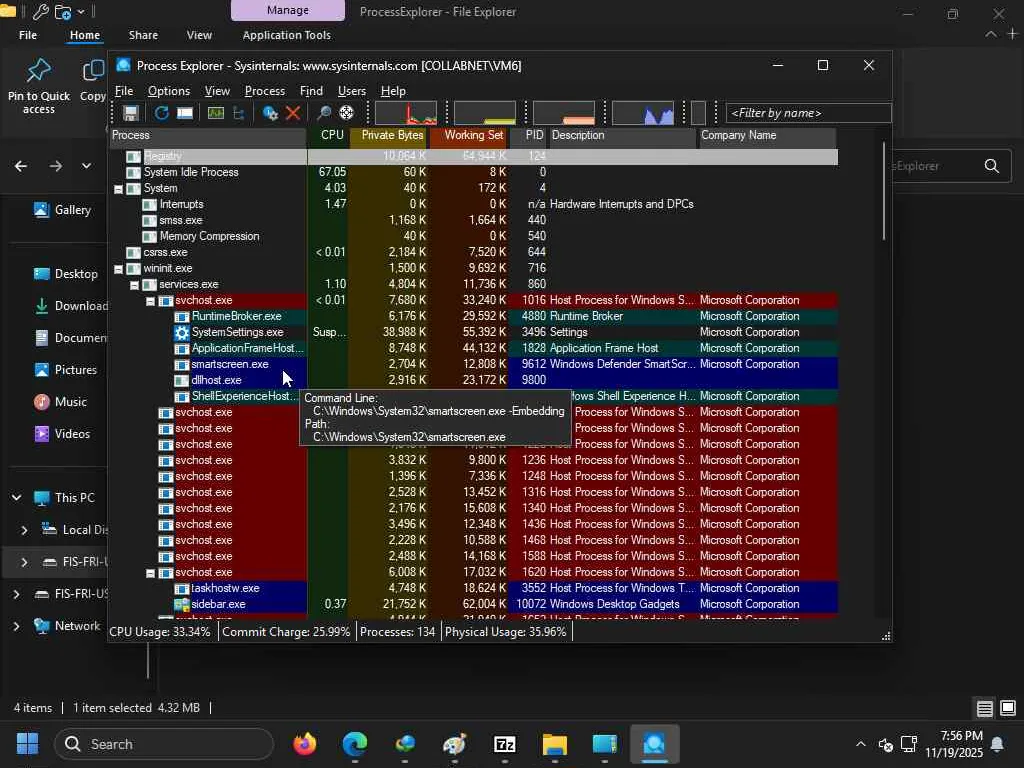The image size is (1024, 768).
Task: Click the Processes: 134 status bar entry
Action: [x=397, y=632]
